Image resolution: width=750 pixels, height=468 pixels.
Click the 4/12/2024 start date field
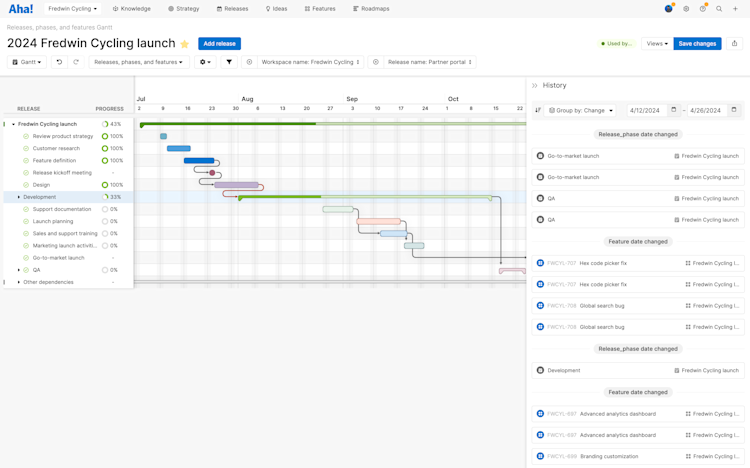(645, 111)
